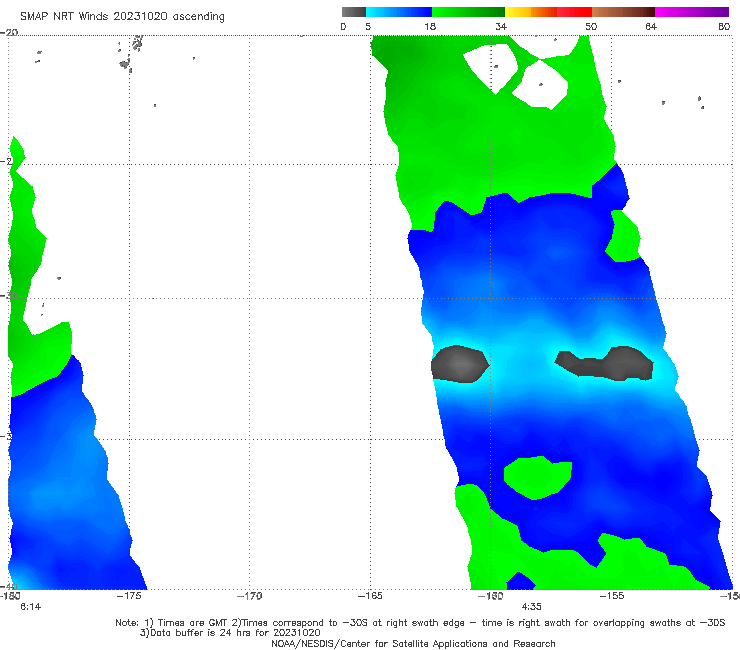Click the title 'SMAP NRT Winds 20231020 ascending'

click(x=122, y=16)
